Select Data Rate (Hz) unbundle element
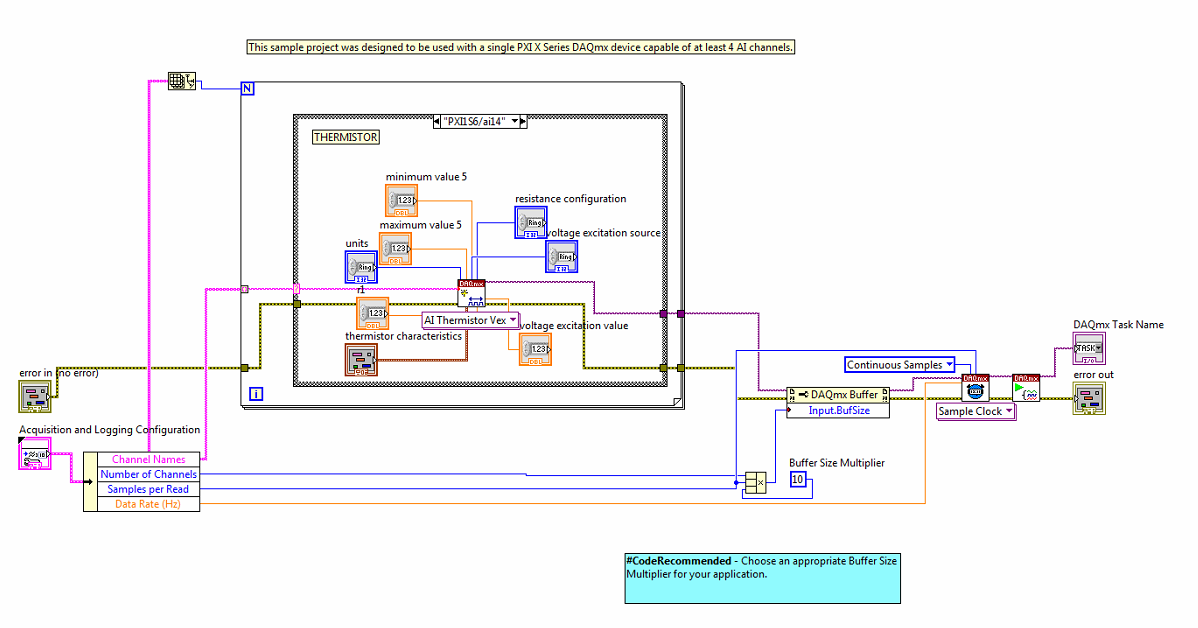 pos(148,504)
